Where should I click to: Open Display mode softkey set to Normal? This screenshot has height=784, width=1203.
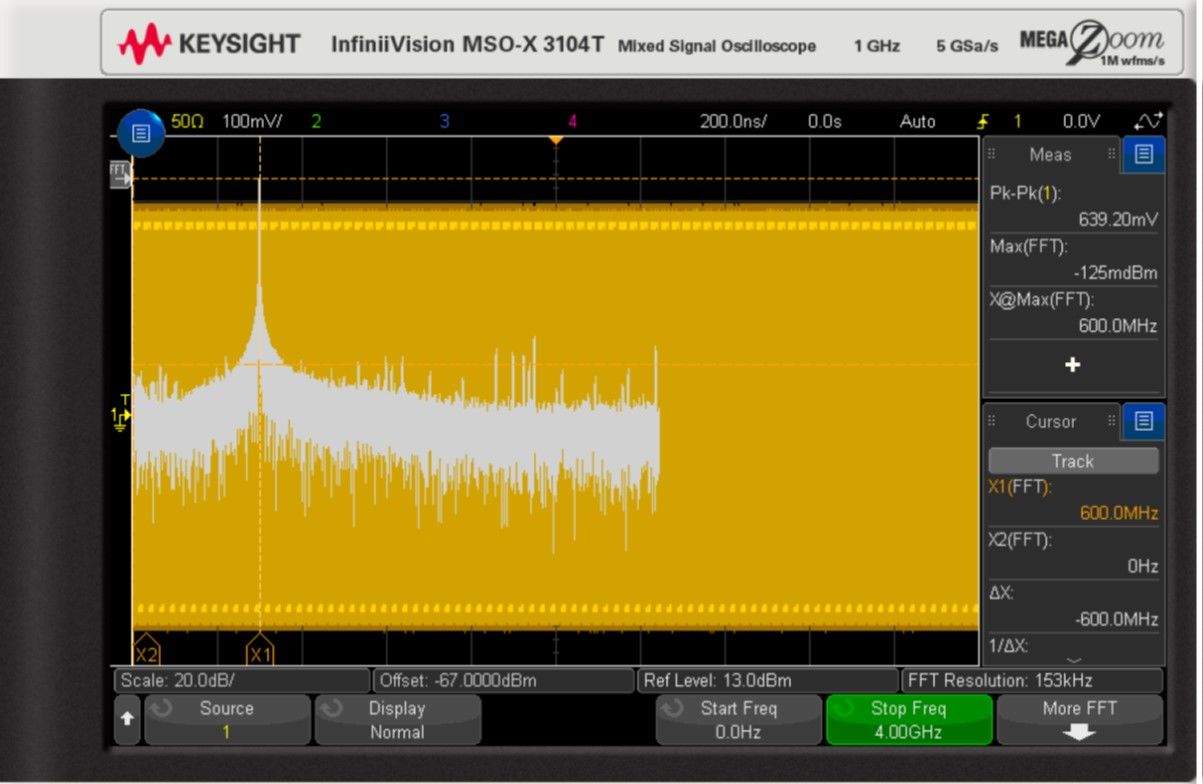pos(397,720)
